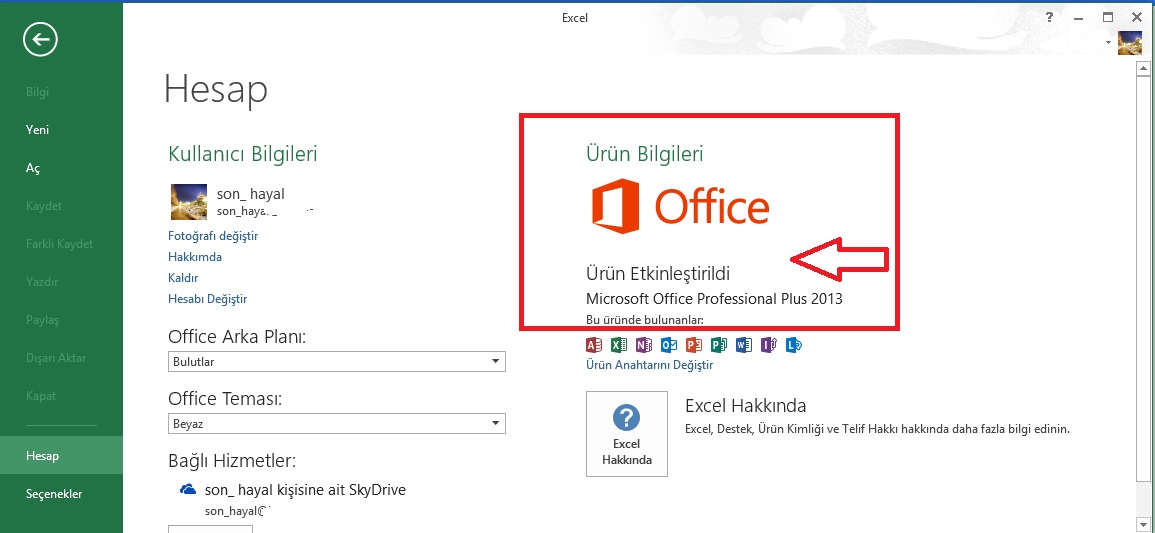
Task: Select Aç in the sidebar
Action: [x=61, y=168]
